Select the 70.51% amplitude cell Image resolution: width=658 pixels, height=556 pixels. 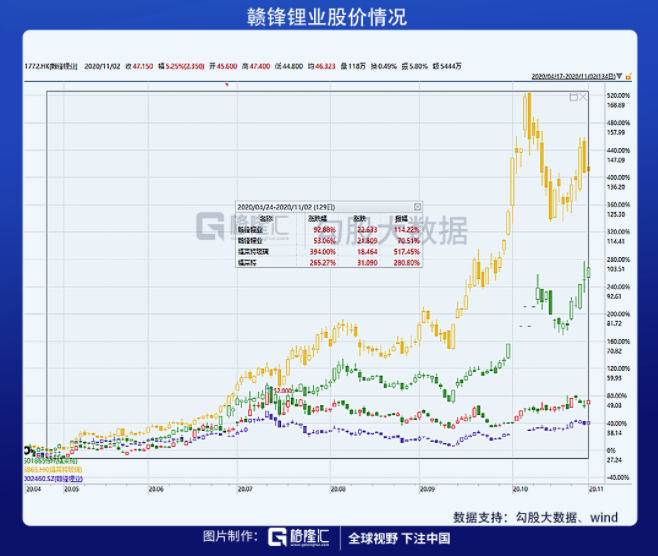click(x=408, y=240)
